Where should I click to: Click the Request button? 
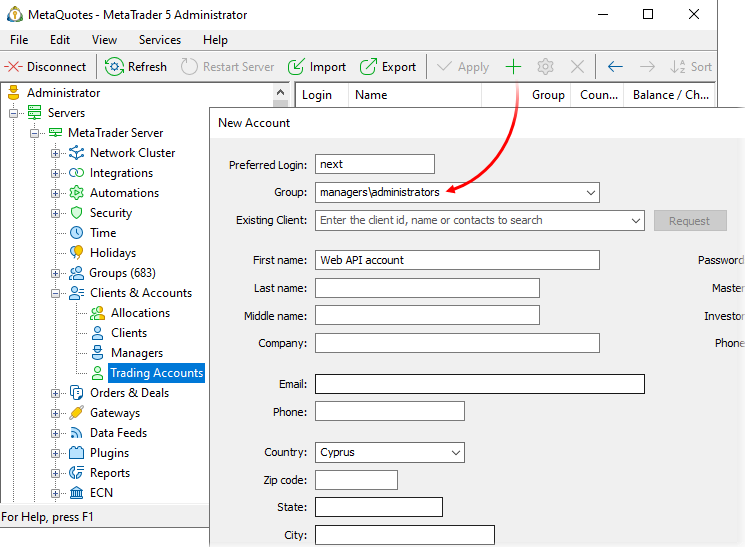tap(690, 221)
